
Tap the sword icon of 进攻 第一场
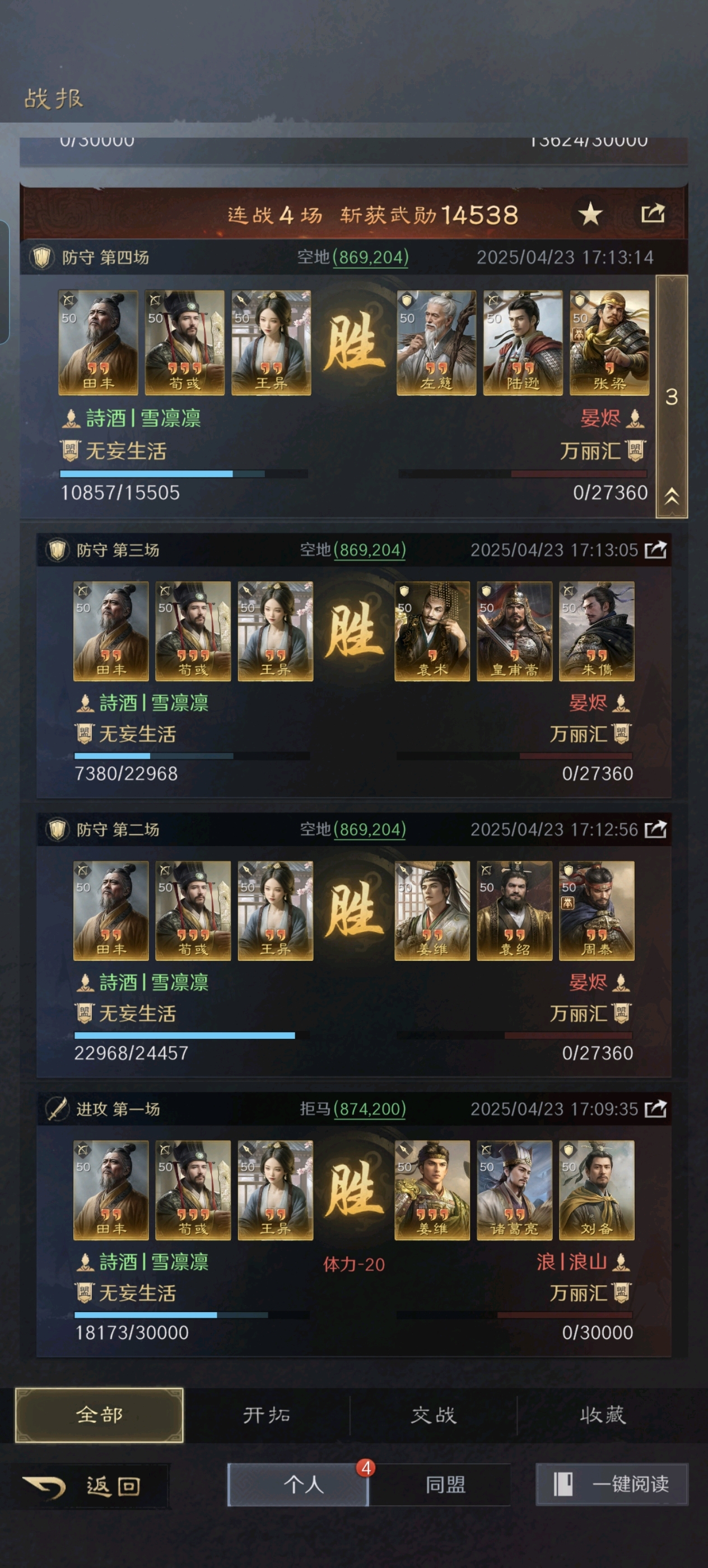tap(57, 1108)
